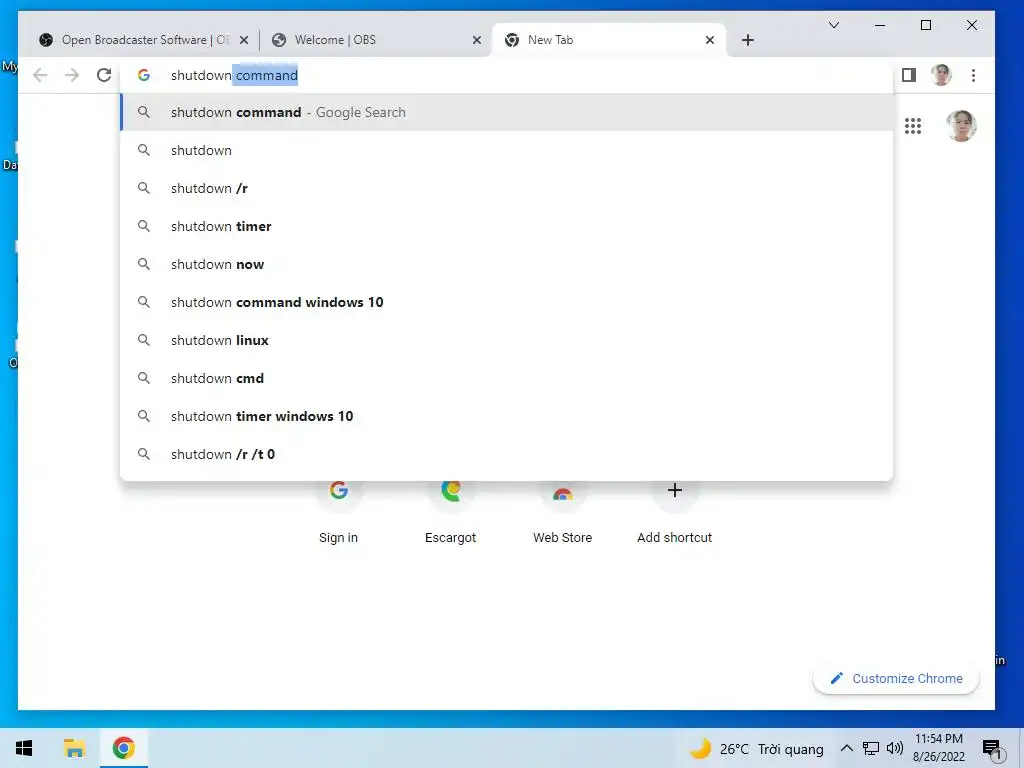Open volume control in system tray
Image resolution: width=1024 pixels, height=768 pixels.
coord(894,748)
